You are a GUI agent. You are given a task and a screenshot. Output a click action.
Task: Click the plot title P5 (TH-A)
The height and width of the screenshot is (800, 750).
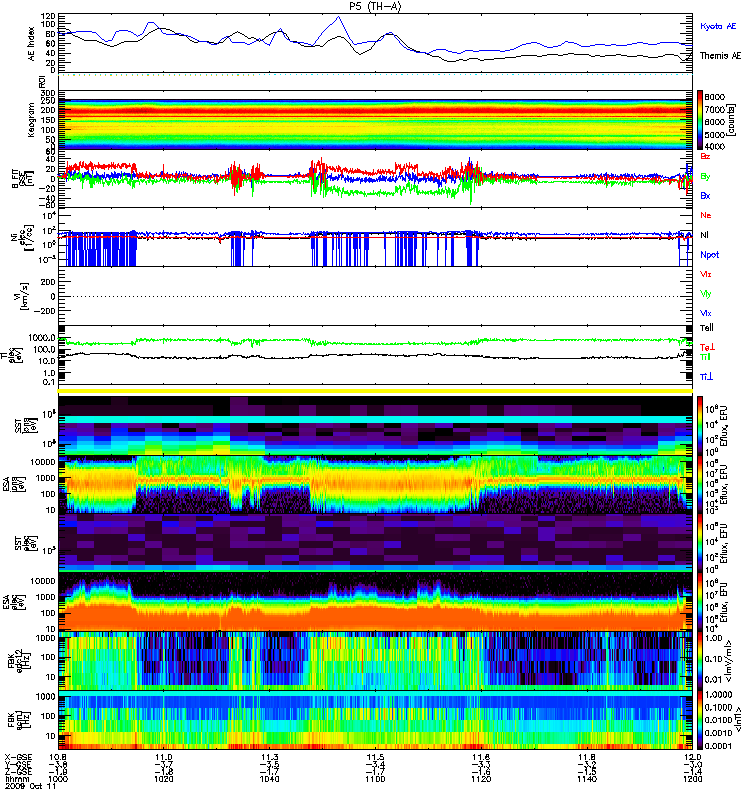coord(375,6)
